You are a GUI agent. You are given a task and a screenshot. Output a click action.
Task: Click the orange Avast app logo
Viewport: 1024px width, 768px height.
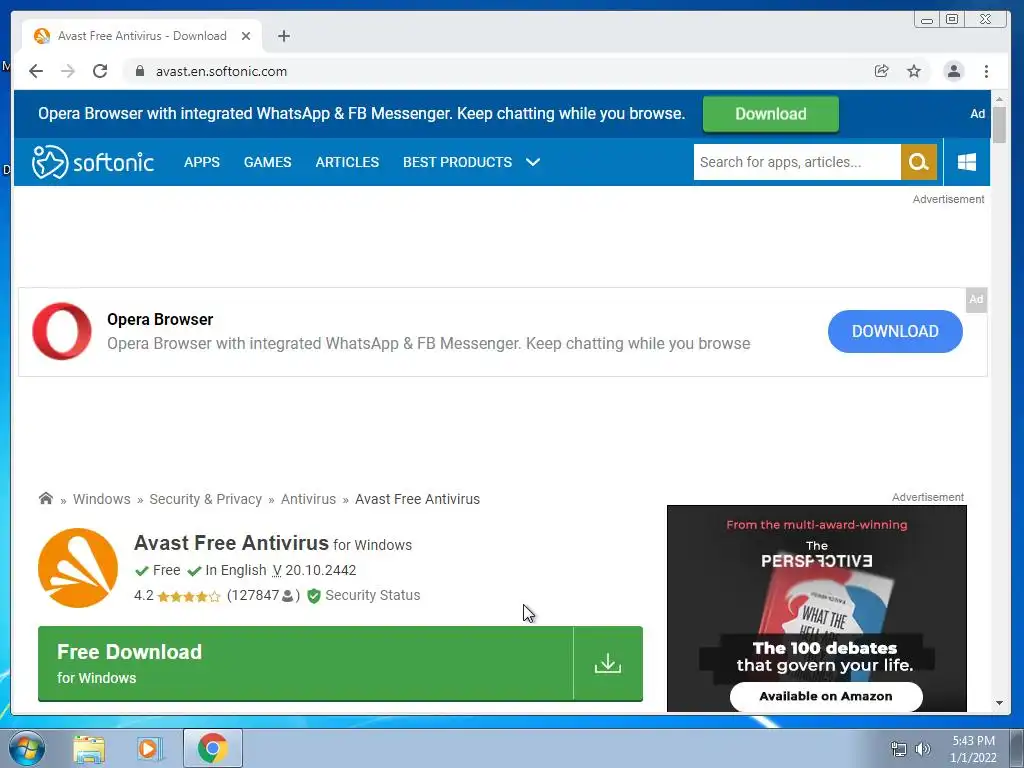point(78,568)
